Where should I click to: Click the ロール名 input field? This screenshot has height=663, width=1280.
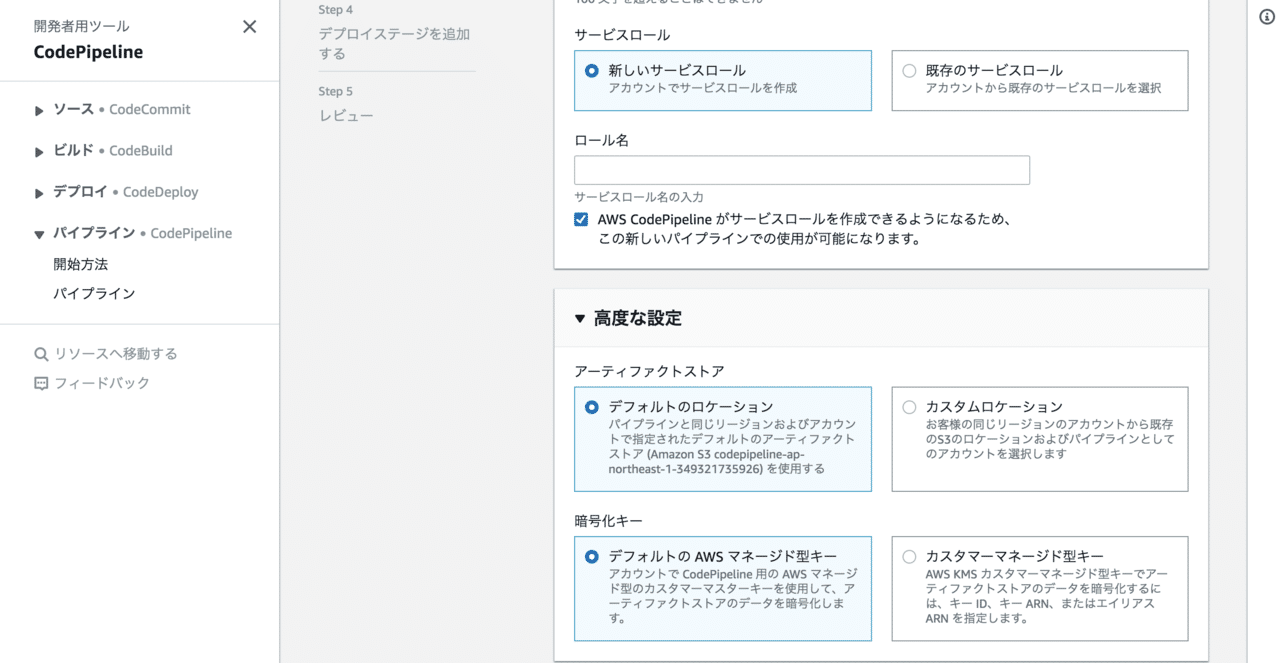[802, 170]
